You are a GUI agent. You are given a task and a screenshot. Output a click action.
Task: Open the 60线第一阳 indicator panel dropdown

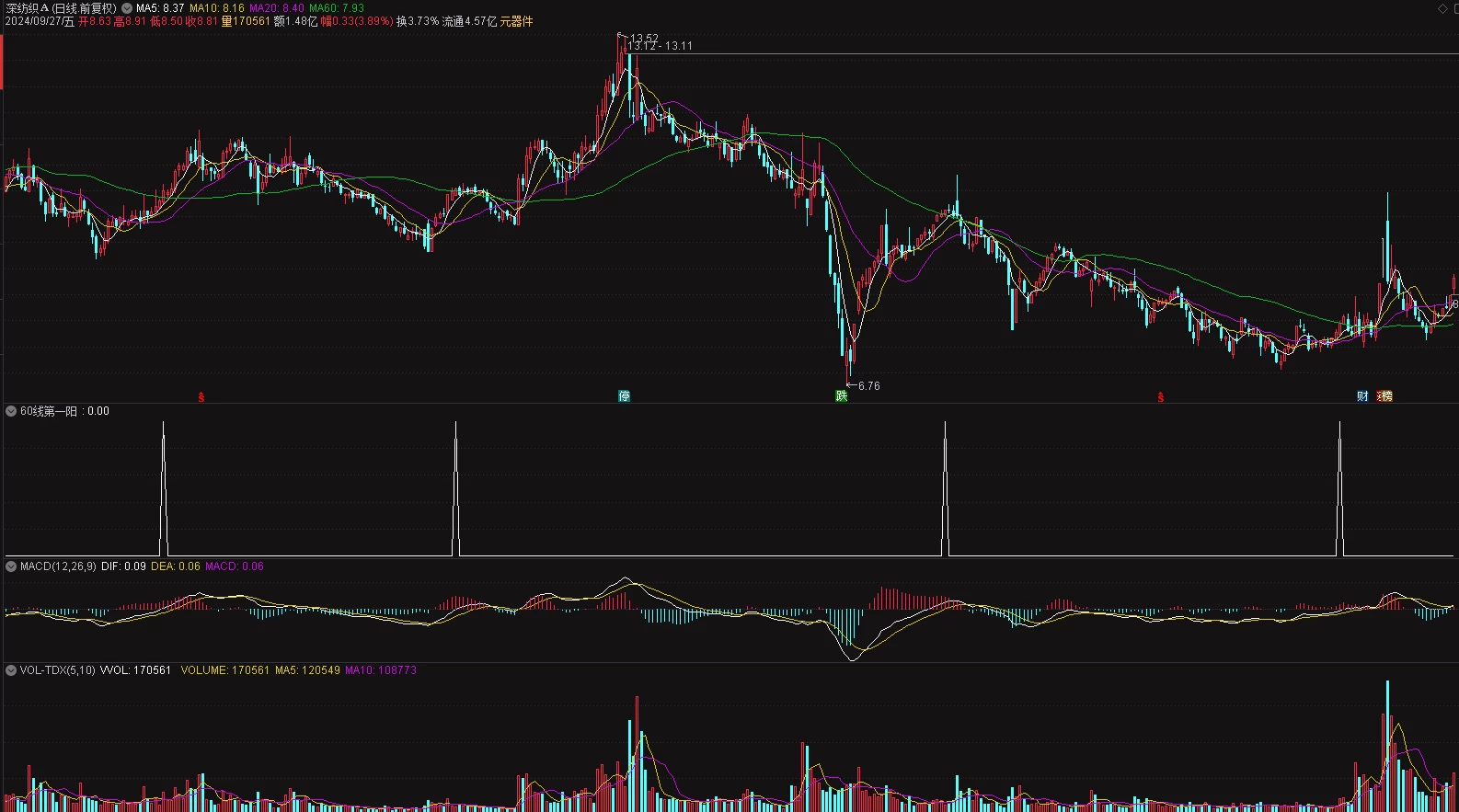point(11,411)
